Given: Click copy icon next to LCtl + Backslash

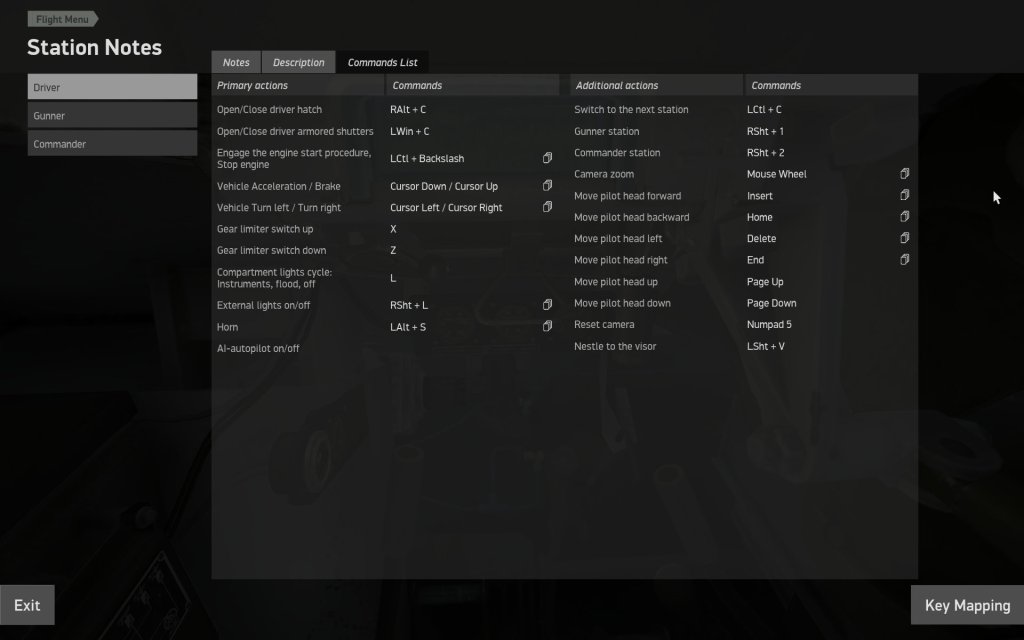Looking at the screenshot, I should [x=547, y=158].
